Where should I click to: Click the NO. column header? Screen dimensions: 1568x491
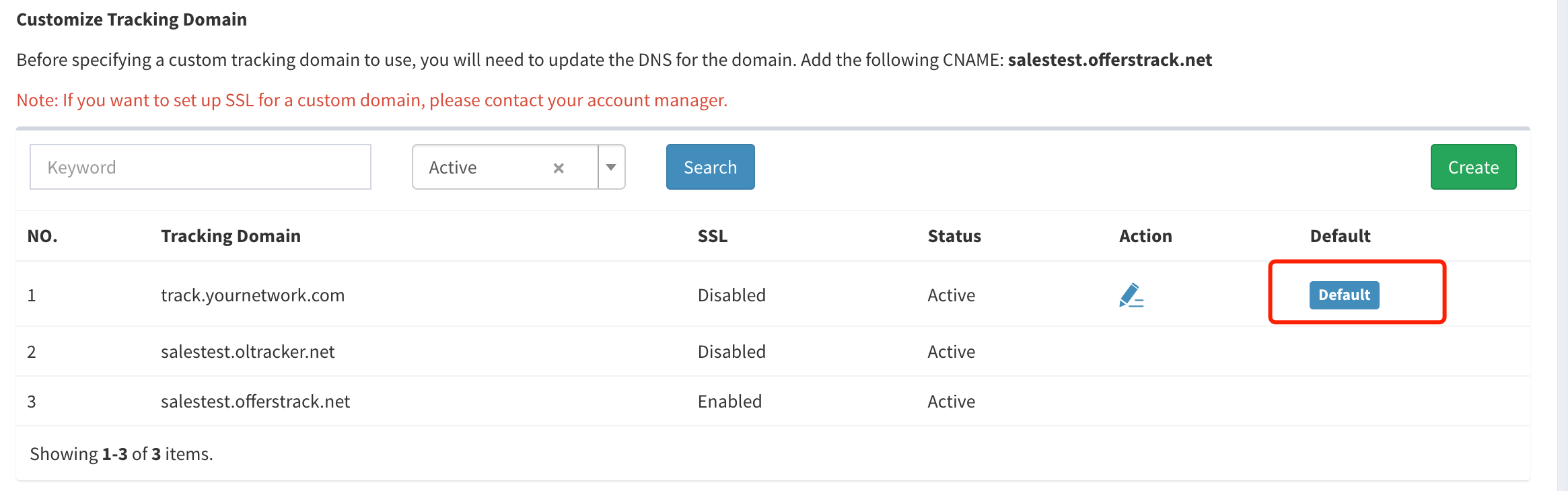[42, 236]
